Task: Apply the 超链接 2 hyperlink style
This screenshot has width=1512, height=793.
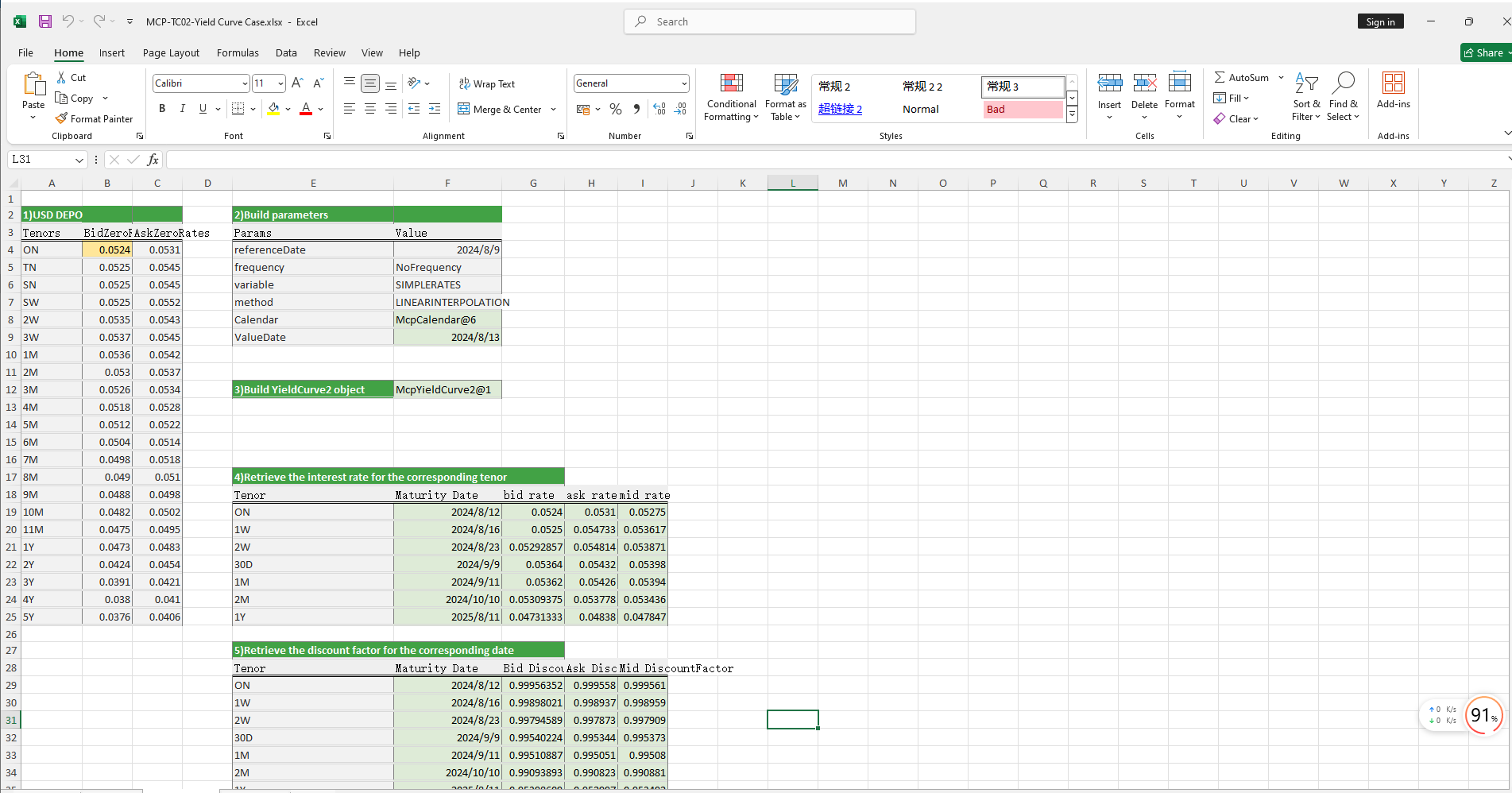Action: click(840, 110)
